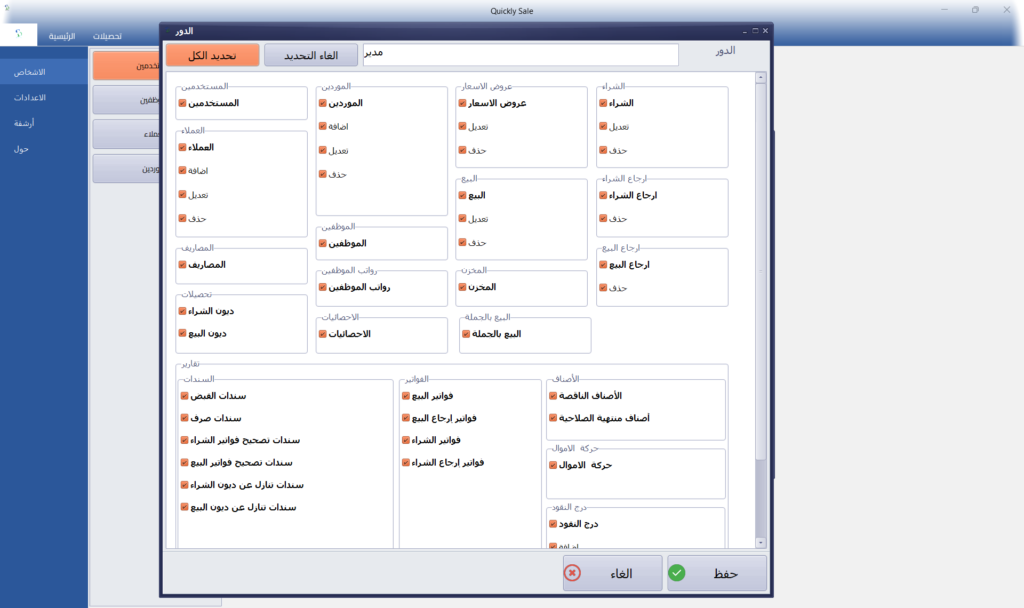This screenshot has height=608, width=1024.
Task: Click the role name field containing مدير
Action: [520, 55]
